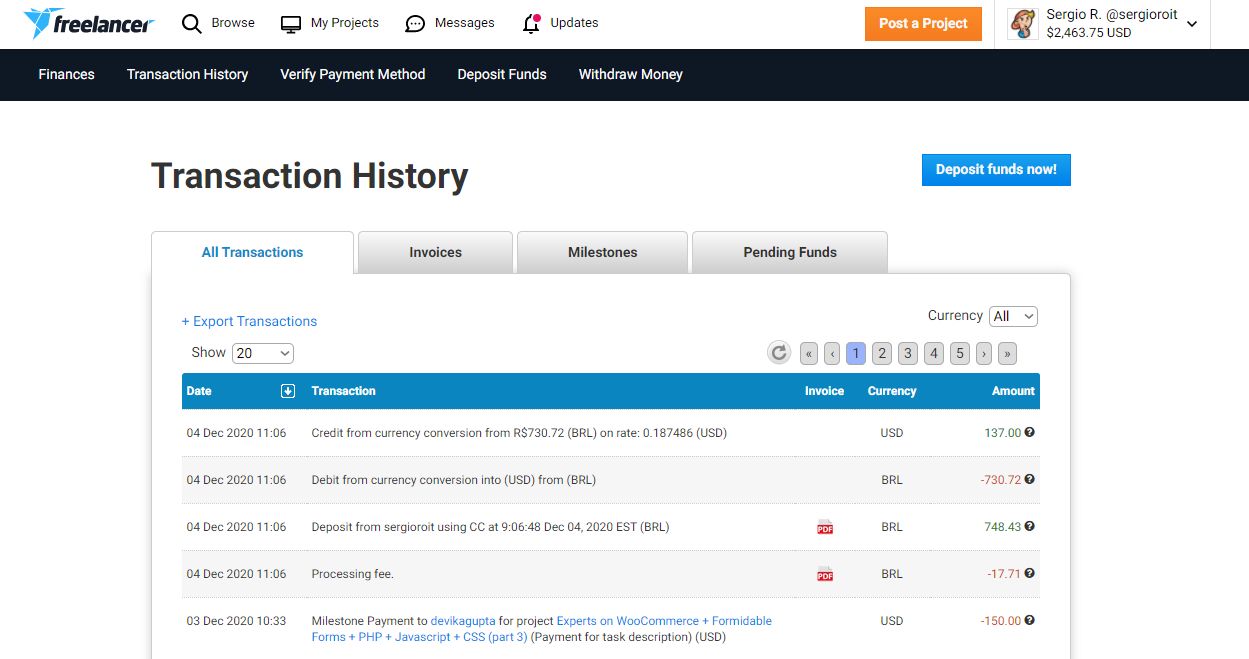Sort by date using arrow icon
The image size is (1249, 659).
tap(288, 391)
